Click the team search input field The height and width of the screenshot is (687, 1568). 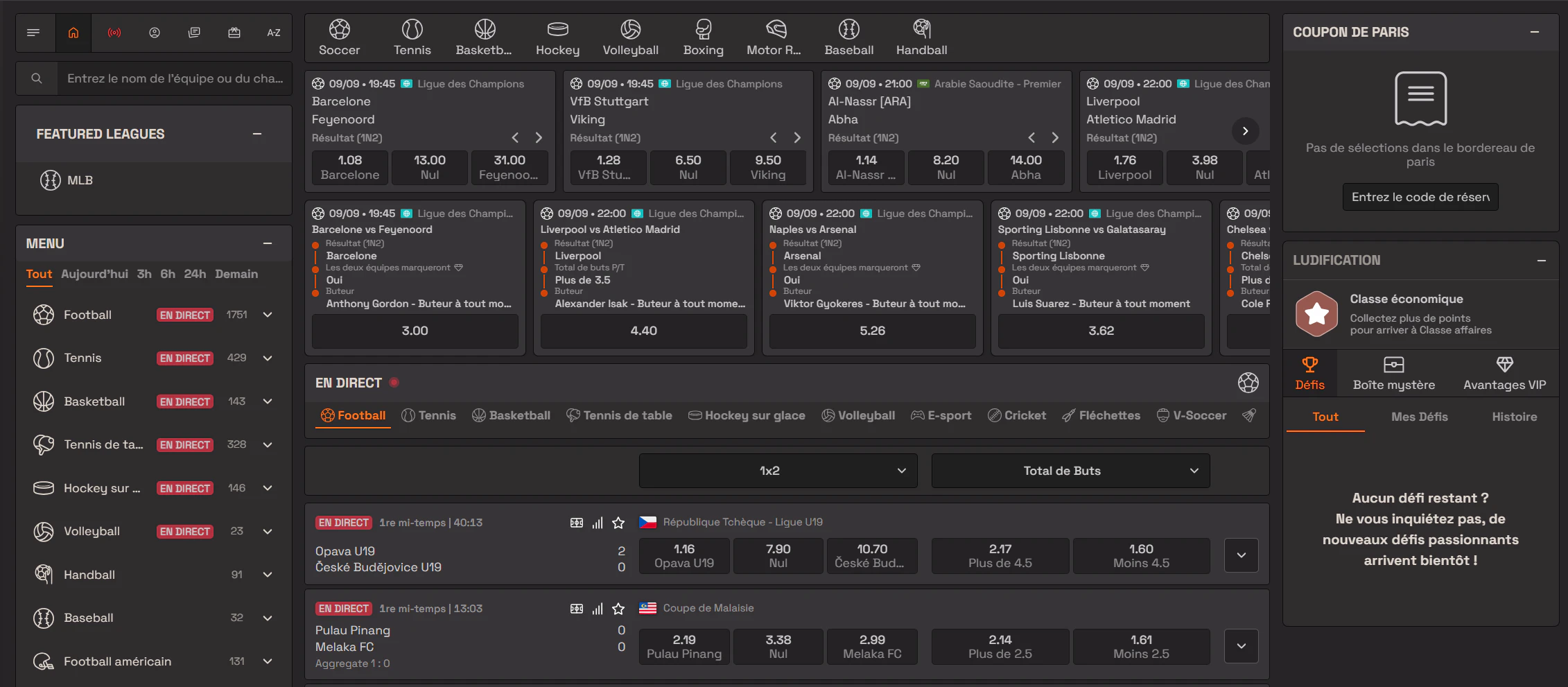[x=175, y=78]
